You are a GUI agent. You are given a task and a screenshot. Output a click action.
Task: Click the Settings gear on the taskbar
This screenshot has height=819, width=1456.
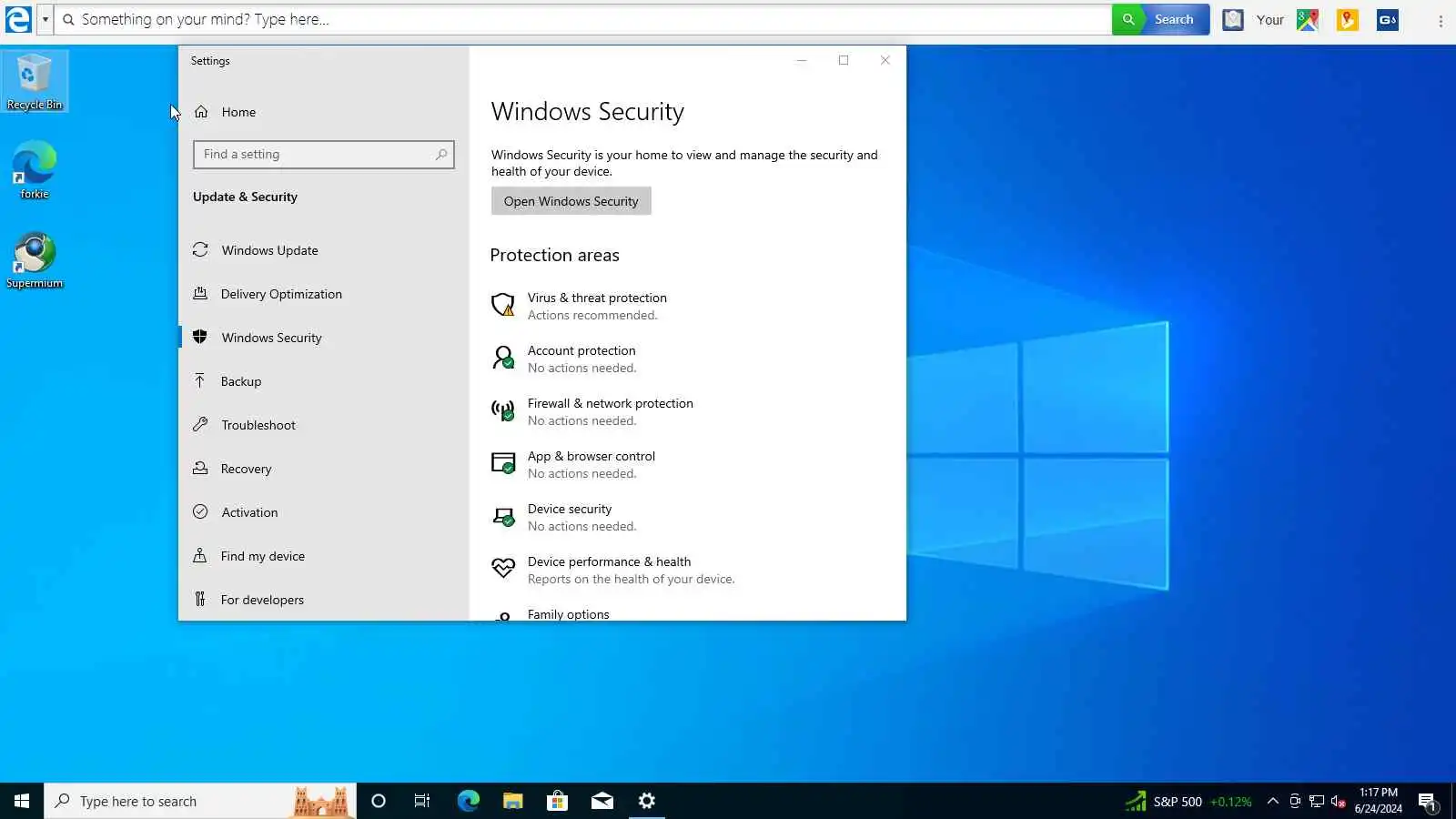click(x=646, y=801)
